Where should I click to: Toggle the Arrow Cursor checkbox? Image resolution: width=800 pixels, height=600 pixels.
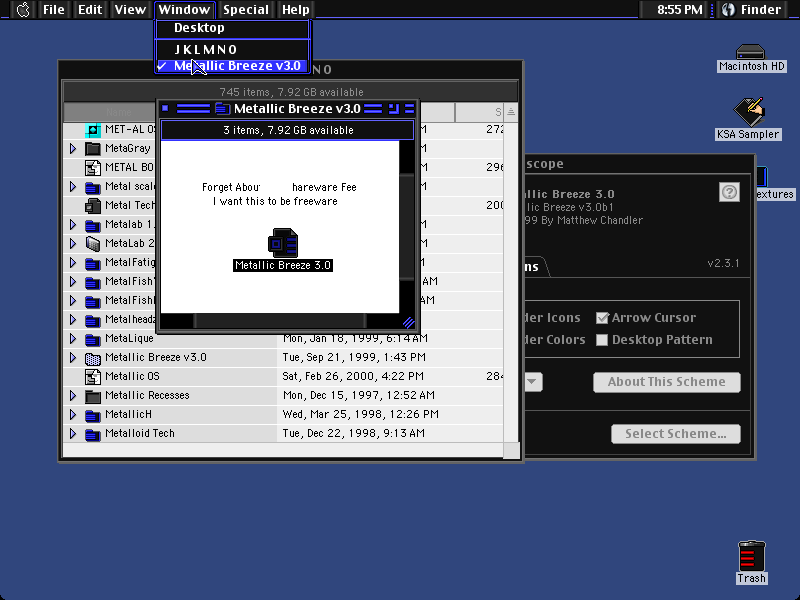point(602,318)
